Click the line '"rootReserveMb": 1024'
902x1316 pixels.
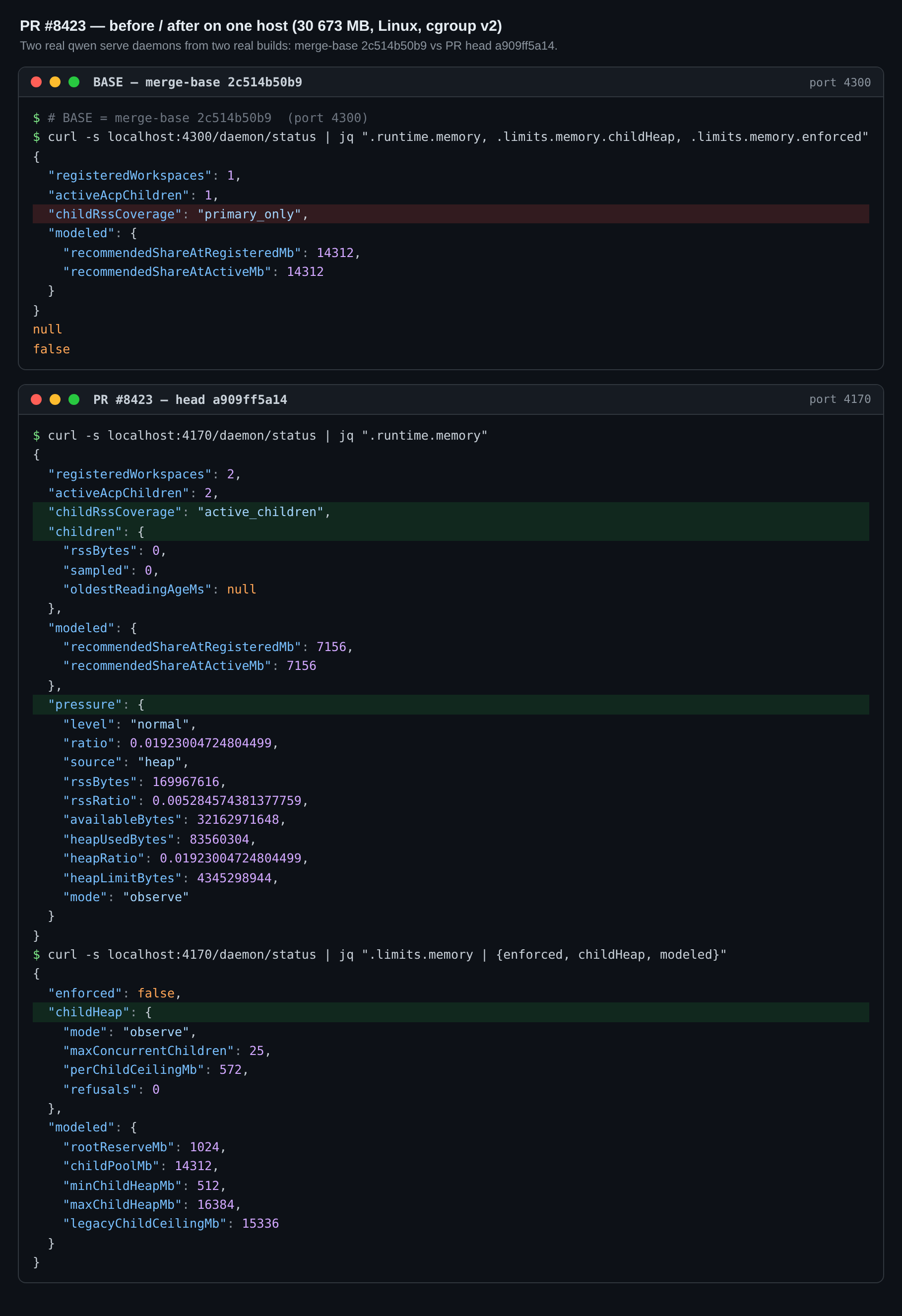tap(144, 1147)
